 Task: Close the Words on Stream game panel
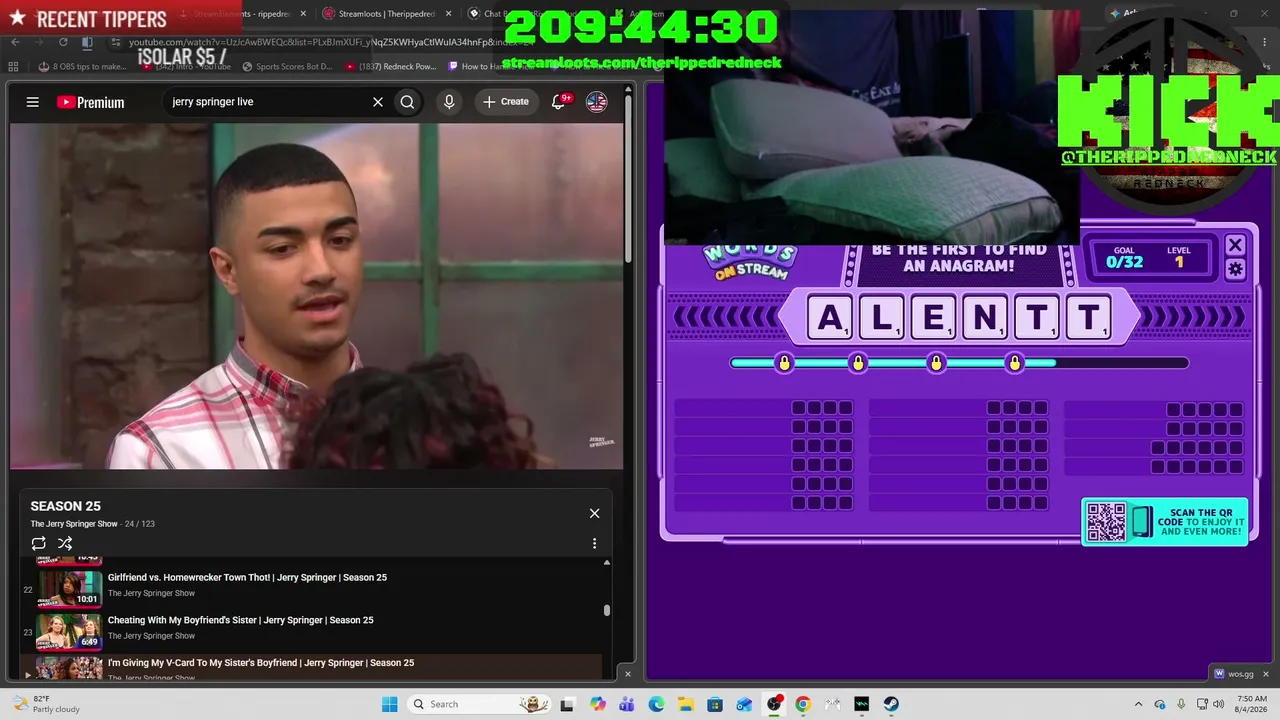(x=1235, y=245)
